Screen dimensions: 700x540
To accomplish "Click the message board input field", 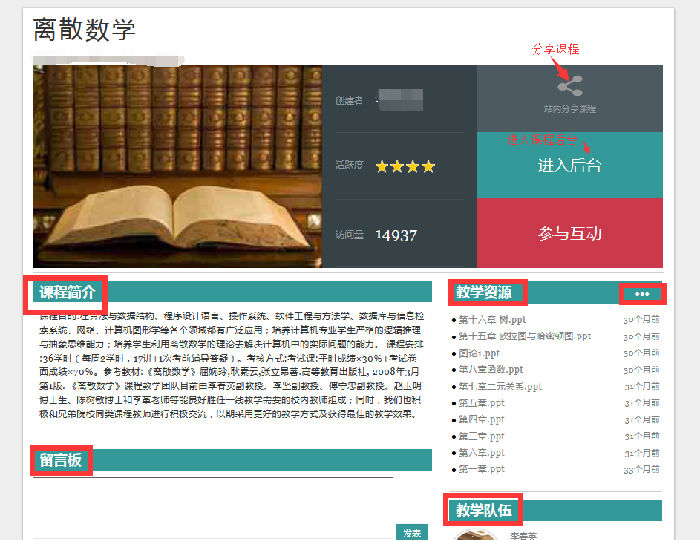I will pyautogui.click(x=210, y=500).
